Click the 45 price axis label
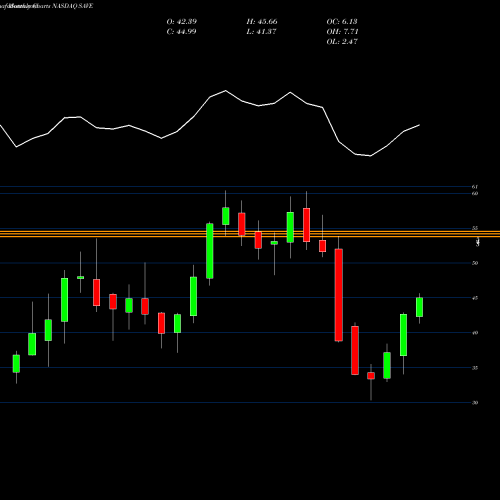 click(x=475, y=298)
